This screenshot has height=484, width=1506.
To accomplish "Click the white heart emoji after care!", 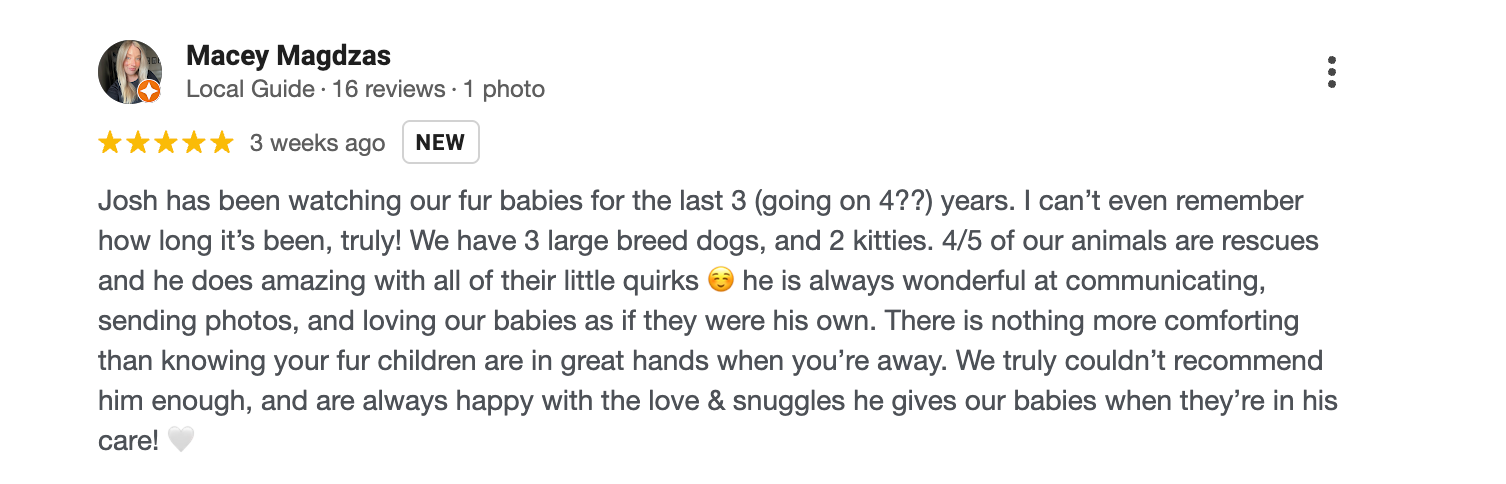I will tap(181, 440).
